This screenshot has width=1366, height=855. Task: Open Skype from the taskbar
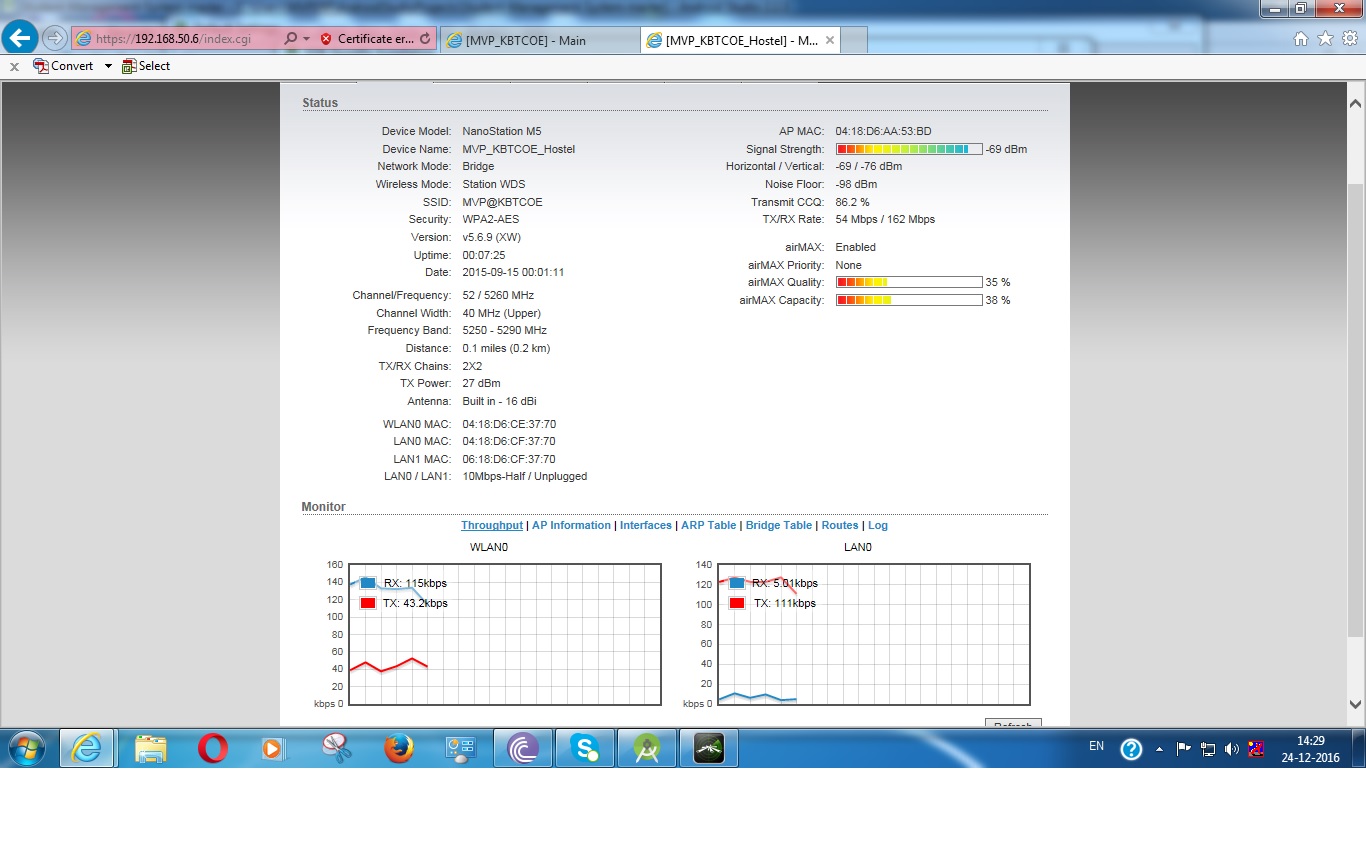[585, 748]
